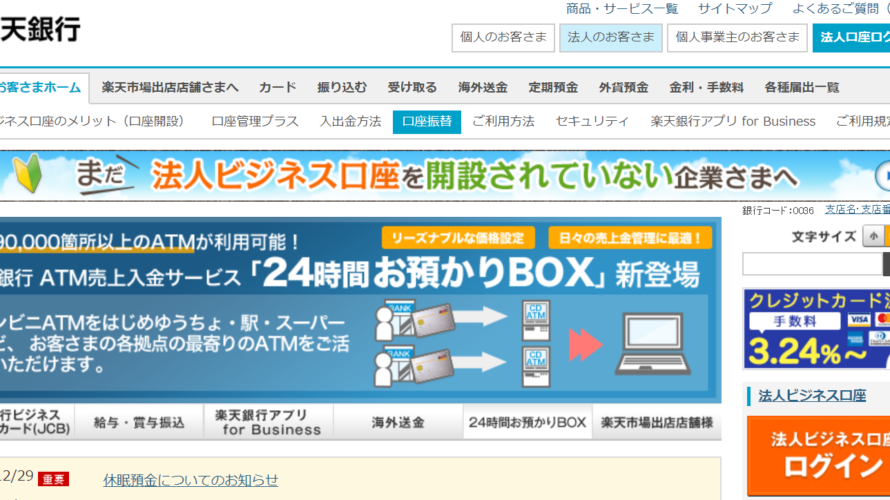Click VISA card logo in ad
Viewport: 890px width, 500px height.
pyautogui.click(x=859, y=320)
